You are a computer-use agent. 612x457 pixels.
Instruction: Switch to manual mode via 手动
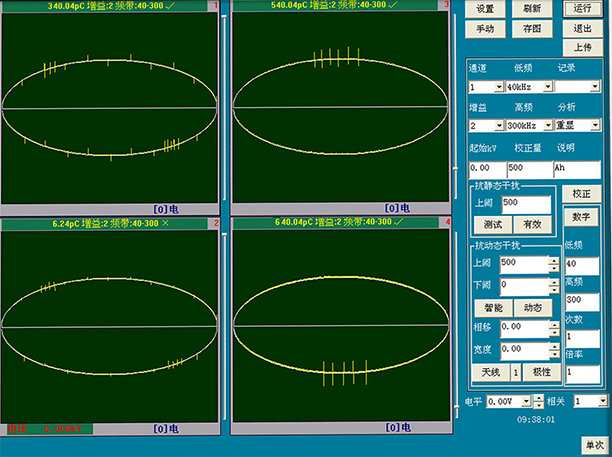[x=485, y=29]
